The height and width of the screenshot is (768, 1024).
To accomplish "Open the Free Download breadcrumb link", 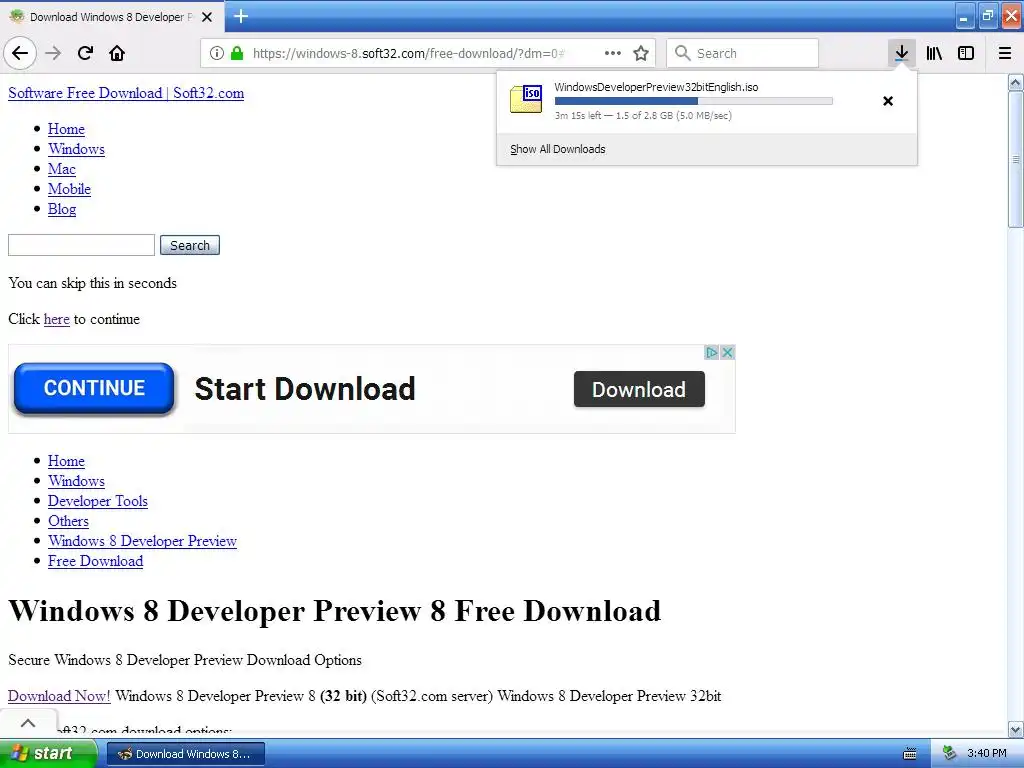I will coord(95,561).
